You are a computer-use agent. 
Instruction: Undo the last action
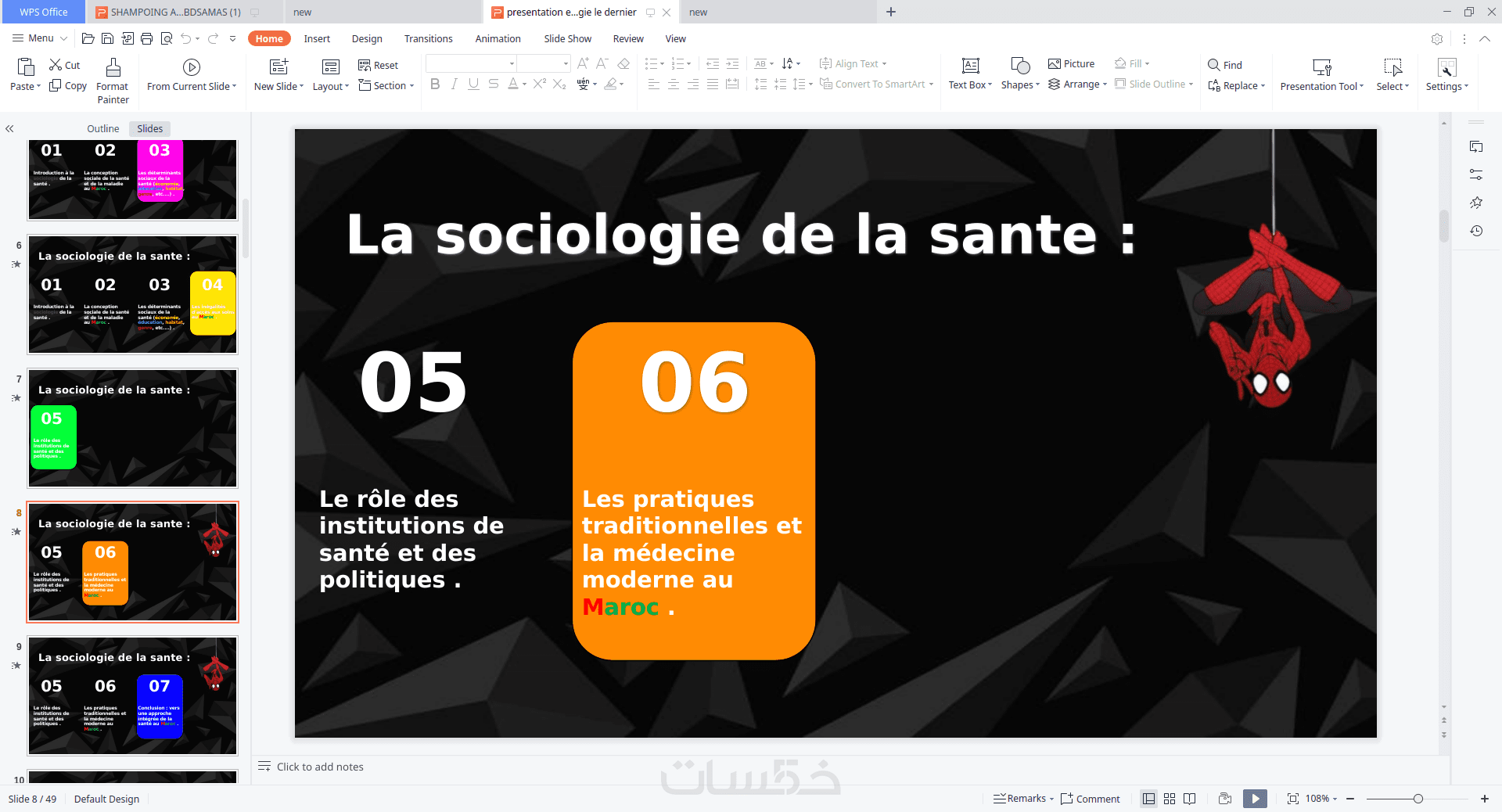tap(185, 38)
